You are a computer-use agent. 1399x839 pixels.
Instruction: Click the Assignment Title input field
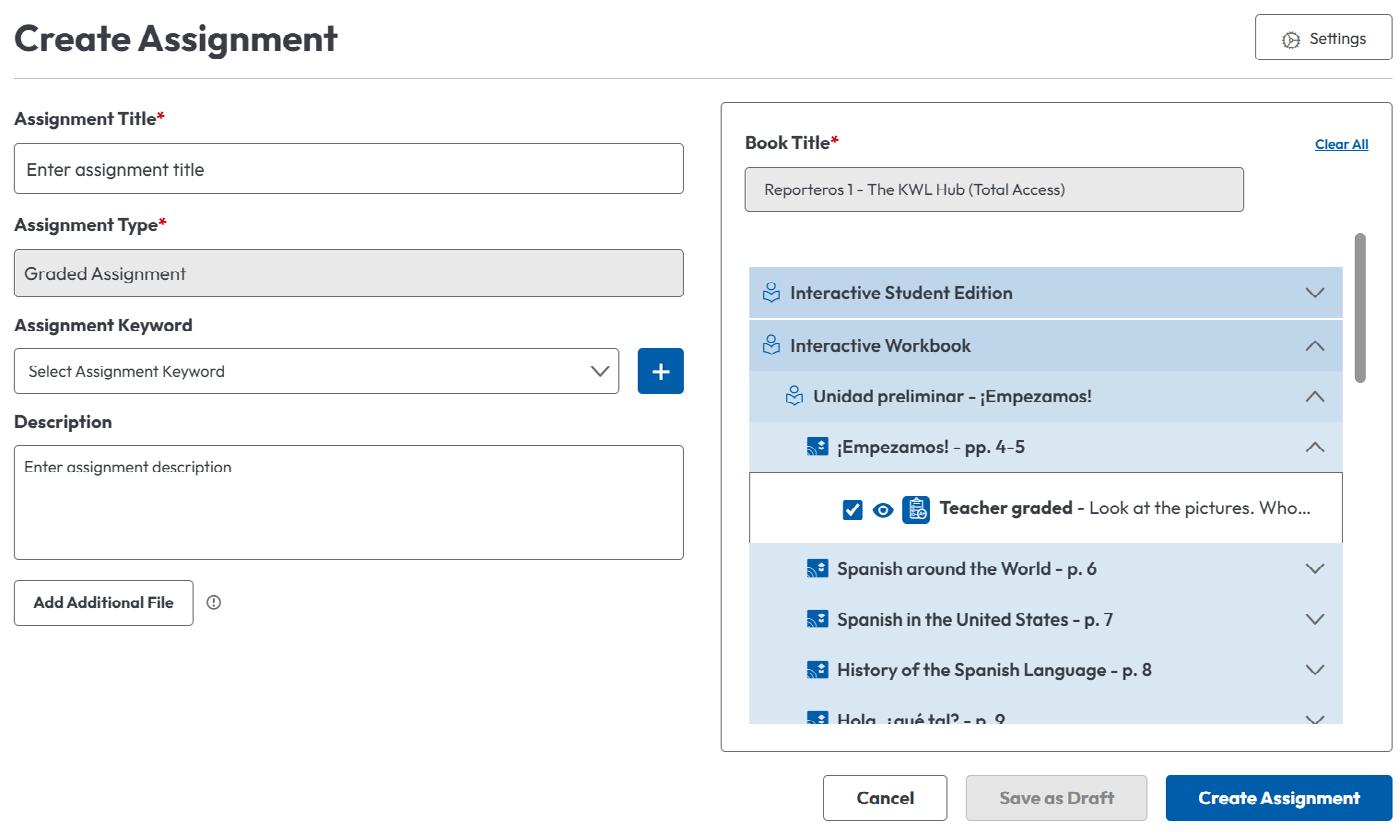(349, 169)
